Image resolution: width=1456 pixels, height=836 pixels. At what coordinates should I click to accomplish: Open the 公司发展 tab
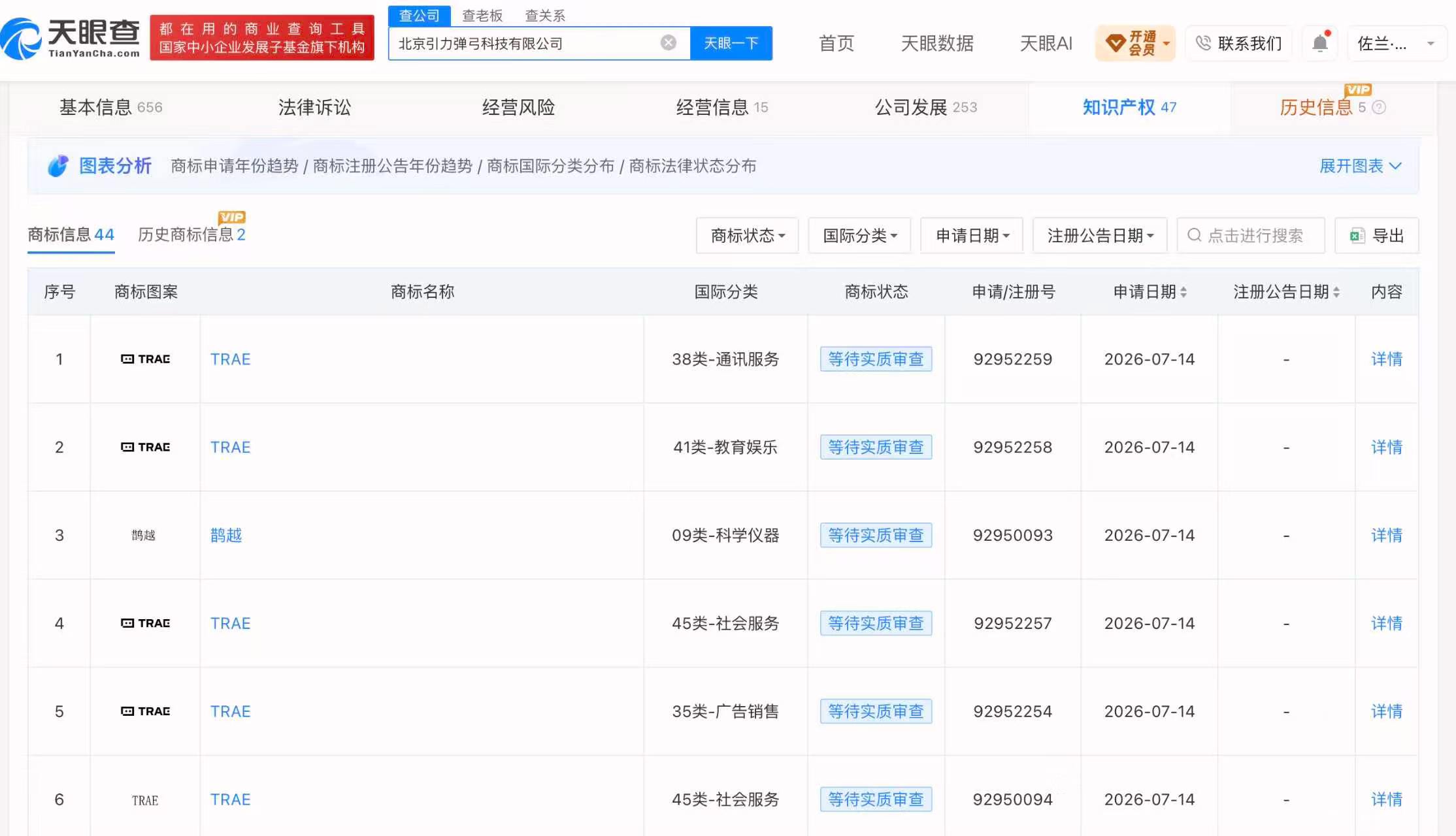click(926, 107)
